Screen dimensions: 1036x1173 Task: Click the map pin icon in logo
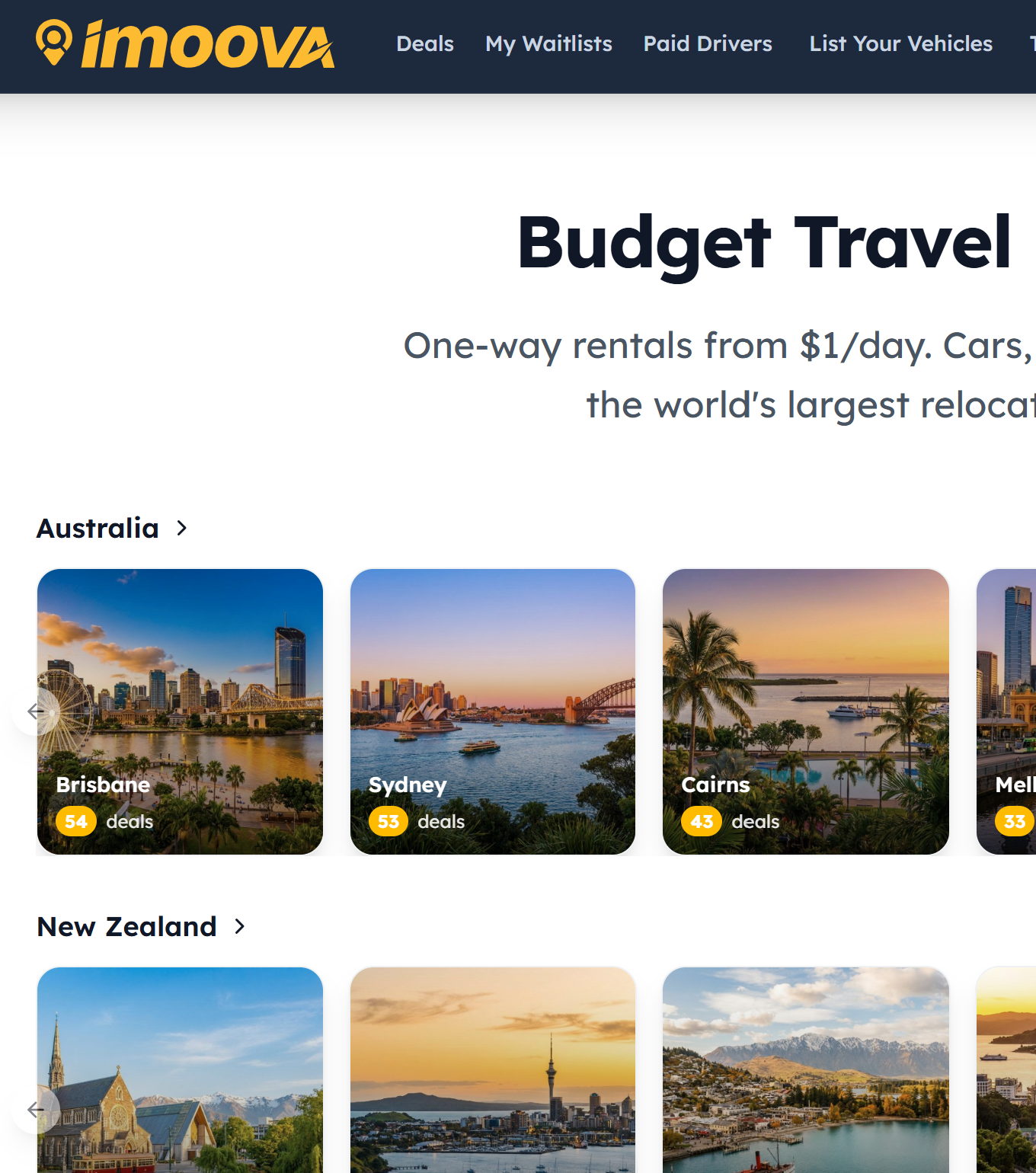click(x=54, y=43)
